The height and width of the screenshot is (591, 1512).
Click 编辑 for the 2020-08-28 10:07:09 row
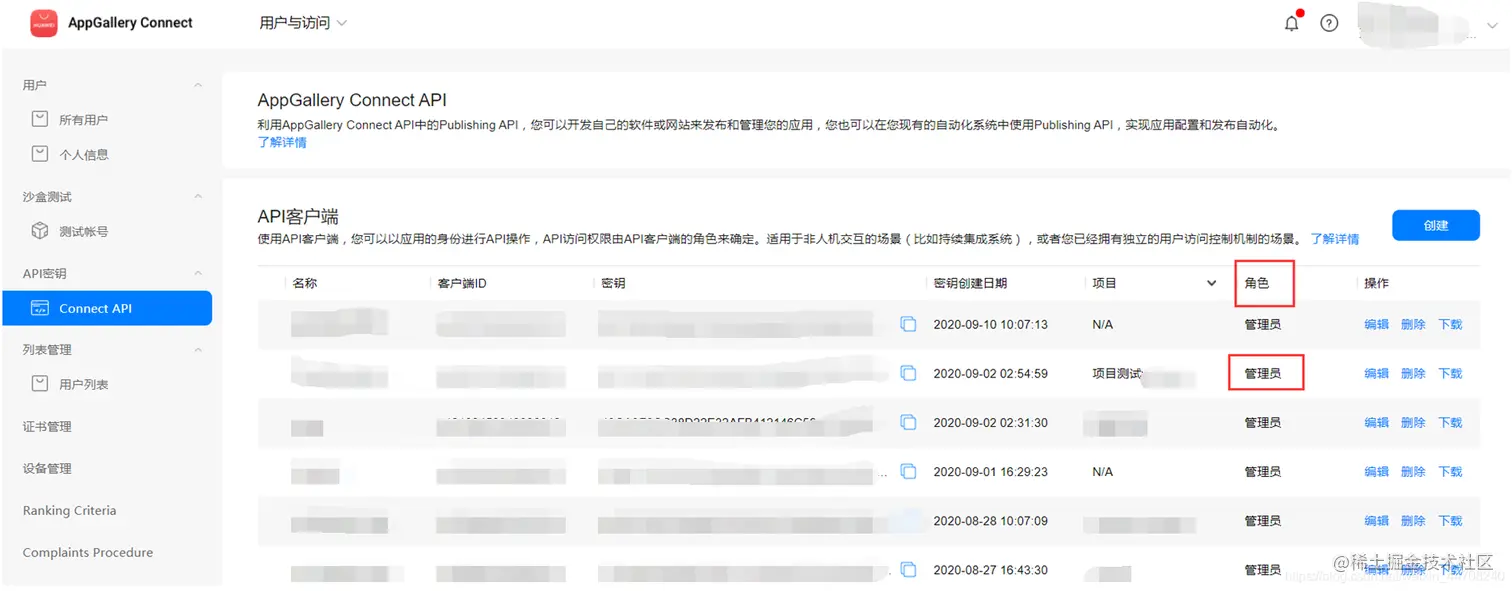point(1376,520)
